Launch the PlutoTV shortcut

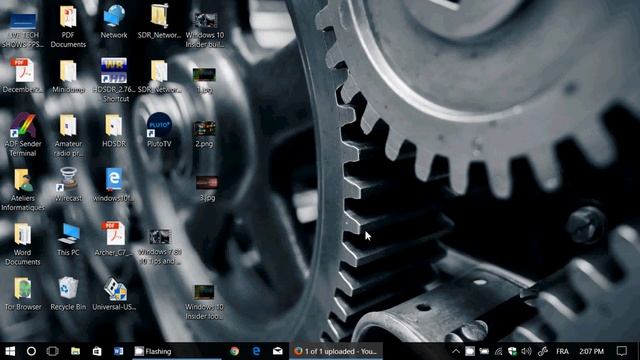159,130
